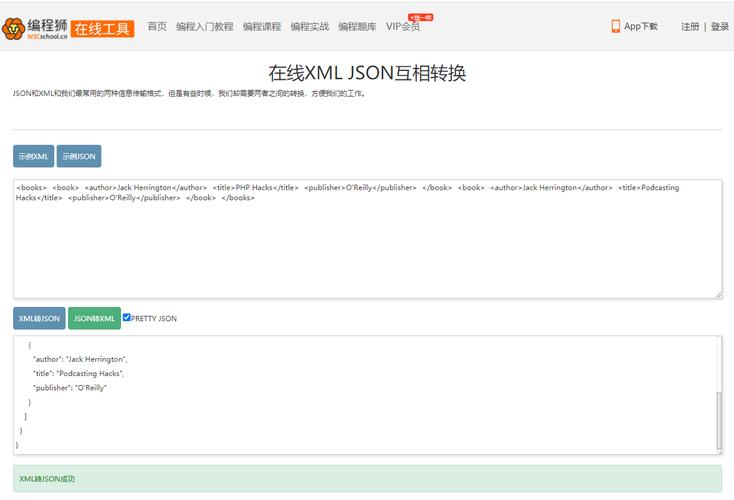Click the "publisher": "O'Reilly" output line

(70, 388)
